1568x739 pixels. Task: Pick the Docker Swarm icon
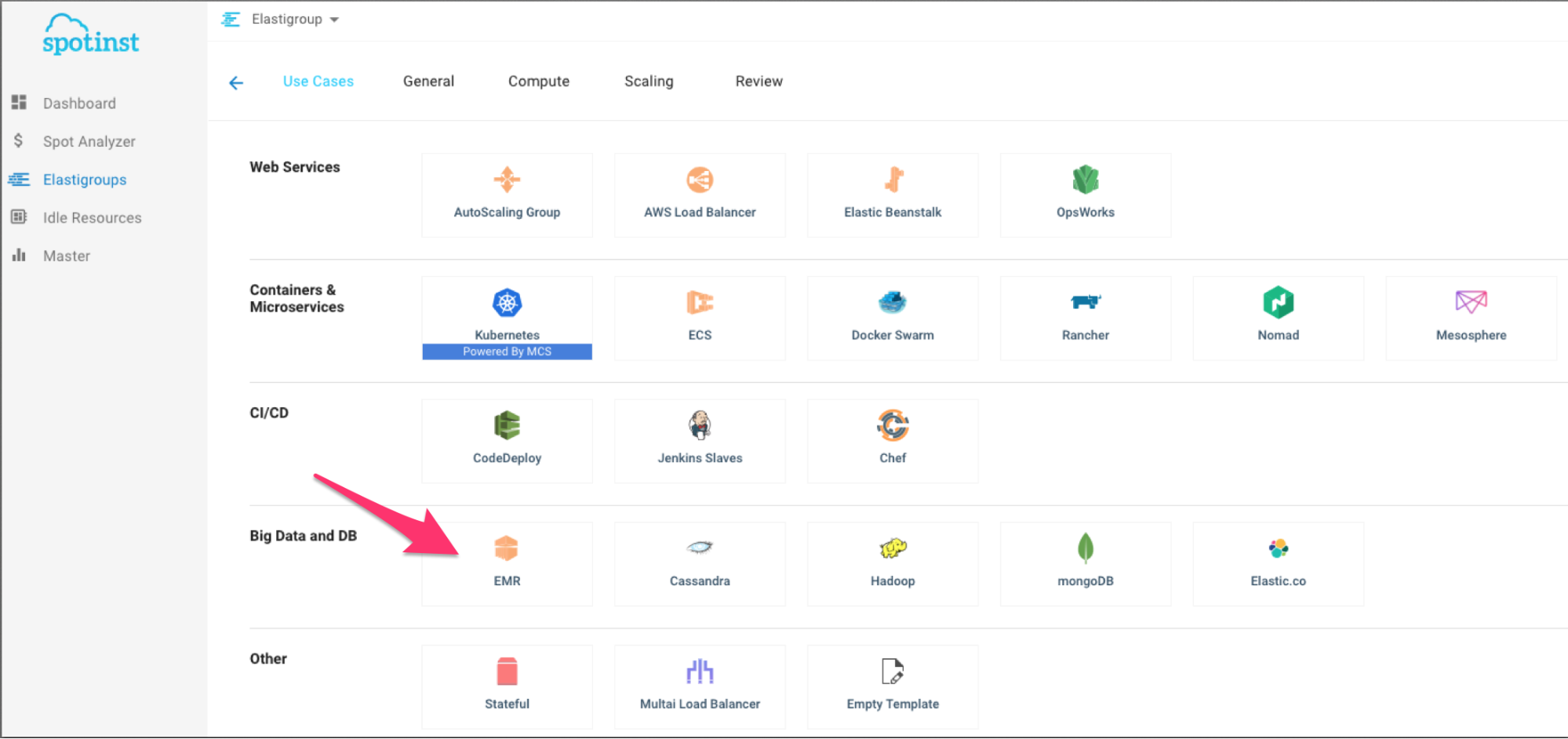click(x=893, y=302)
